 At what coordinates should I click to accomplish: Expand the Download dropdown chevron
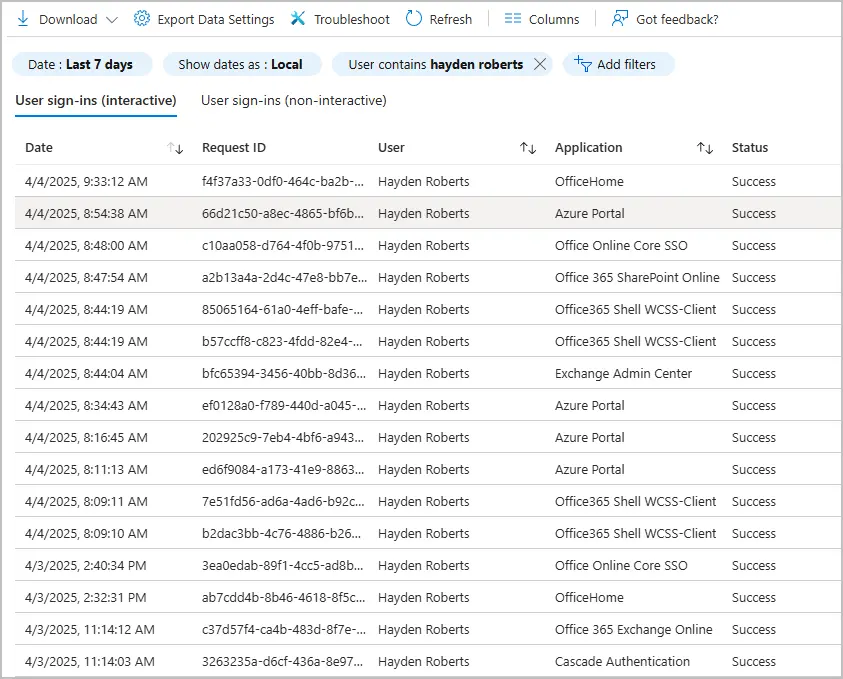[x=112, y=20]
